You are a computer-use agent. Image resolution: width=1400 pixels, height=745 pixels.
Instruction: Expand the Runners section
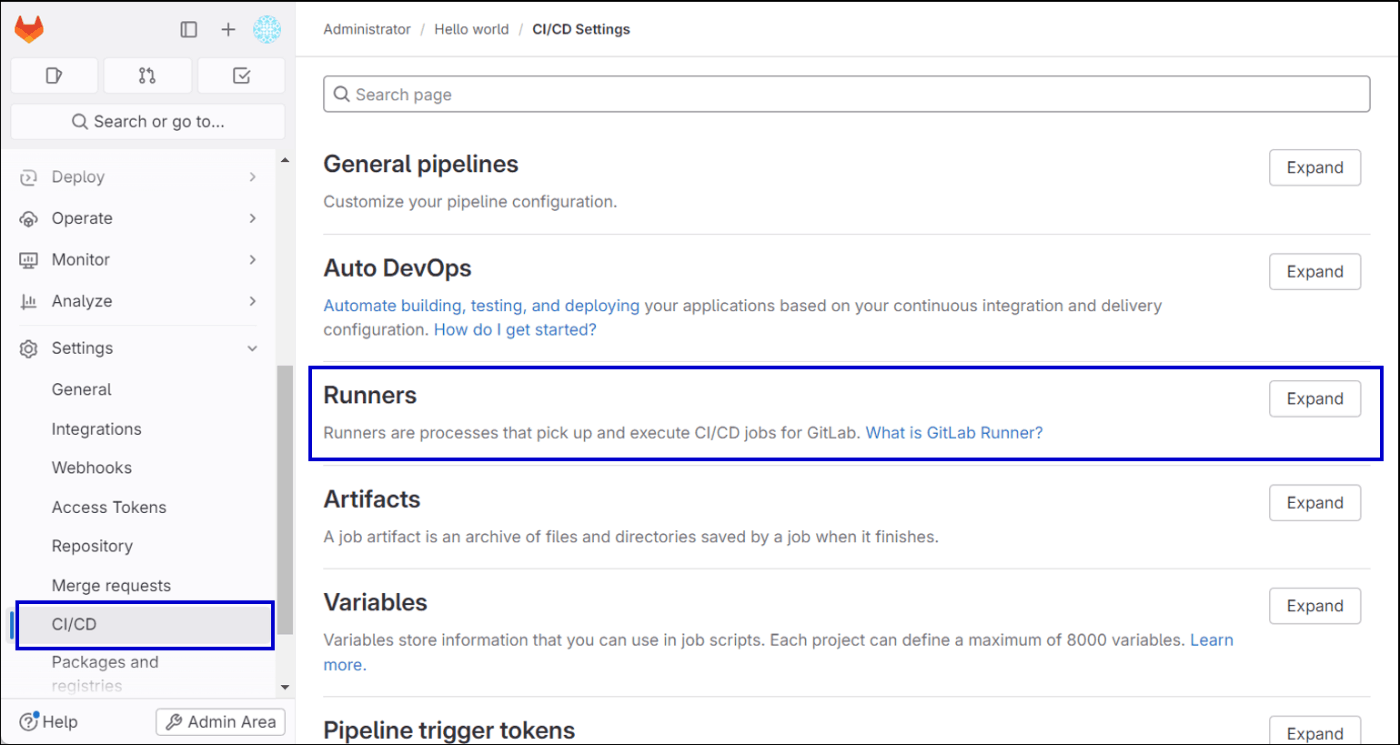[1315, 399]
